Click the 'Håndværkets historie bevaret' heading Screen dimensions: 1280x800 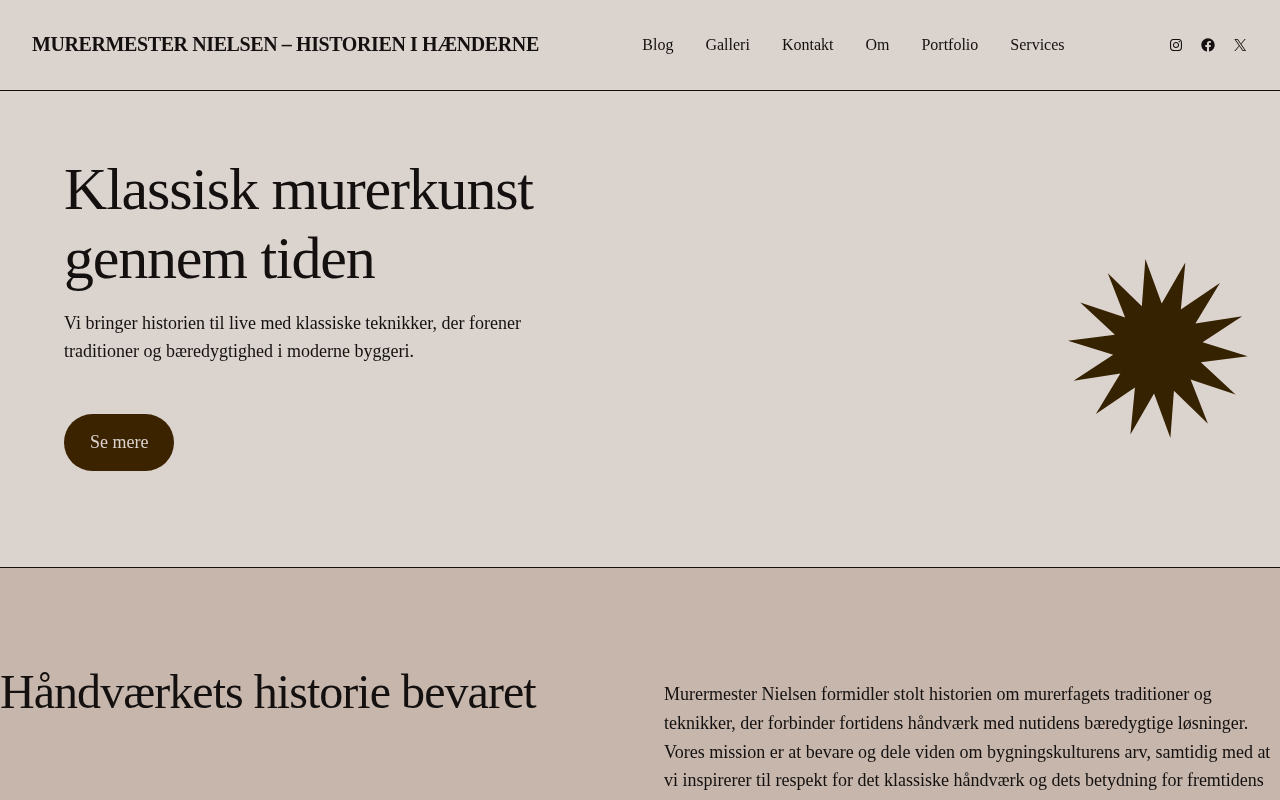(x=268, y=692)
